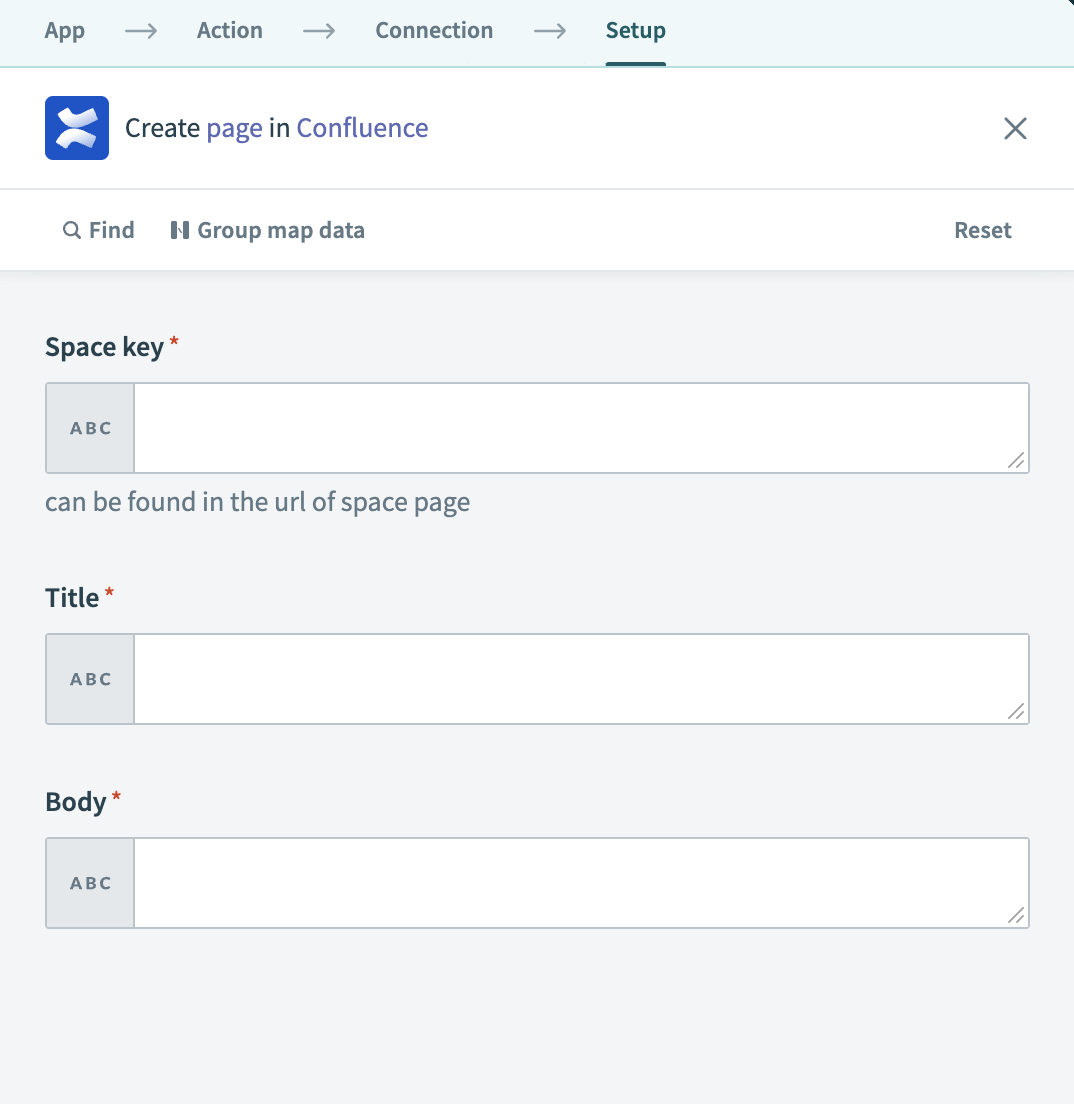This screenshot has height=1104, width=1074.
Task: Close the Create page setup panel
Action: tap(1015, 128)
